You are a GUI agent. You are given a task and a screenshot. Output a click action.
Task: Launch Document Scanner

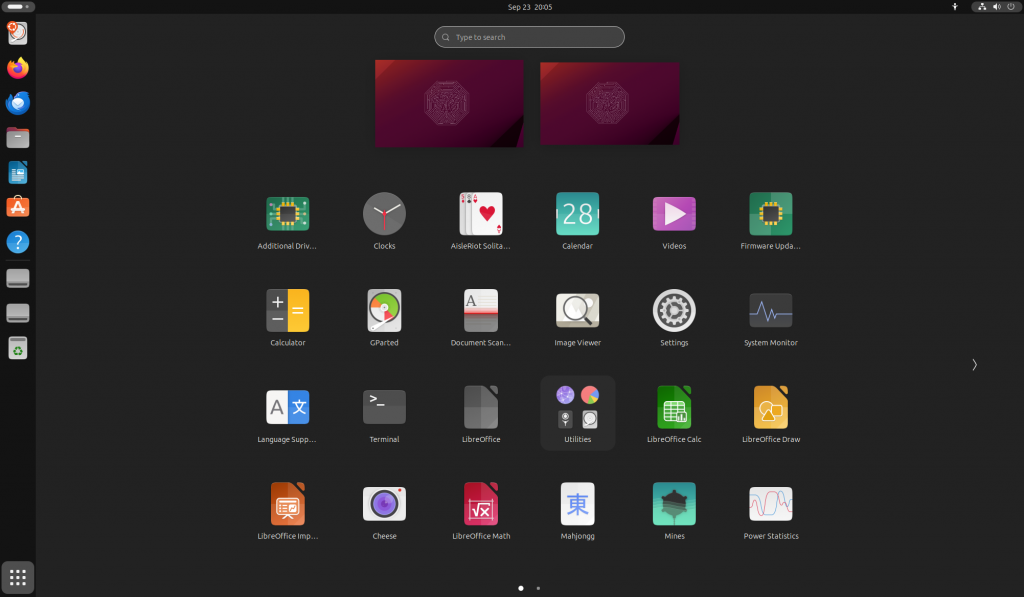(x=480, y=310)
